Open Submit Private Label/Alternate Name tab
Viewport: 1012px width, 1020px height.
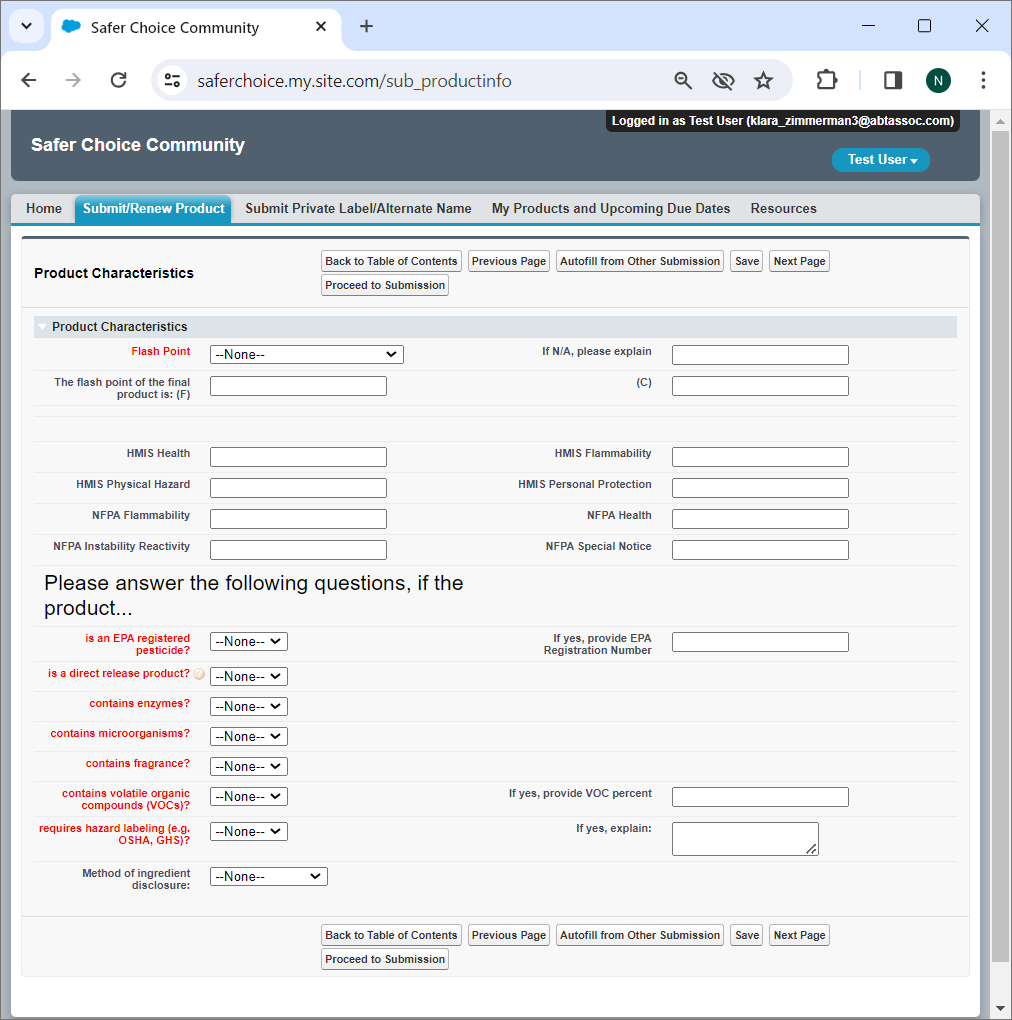click(358, 208)
